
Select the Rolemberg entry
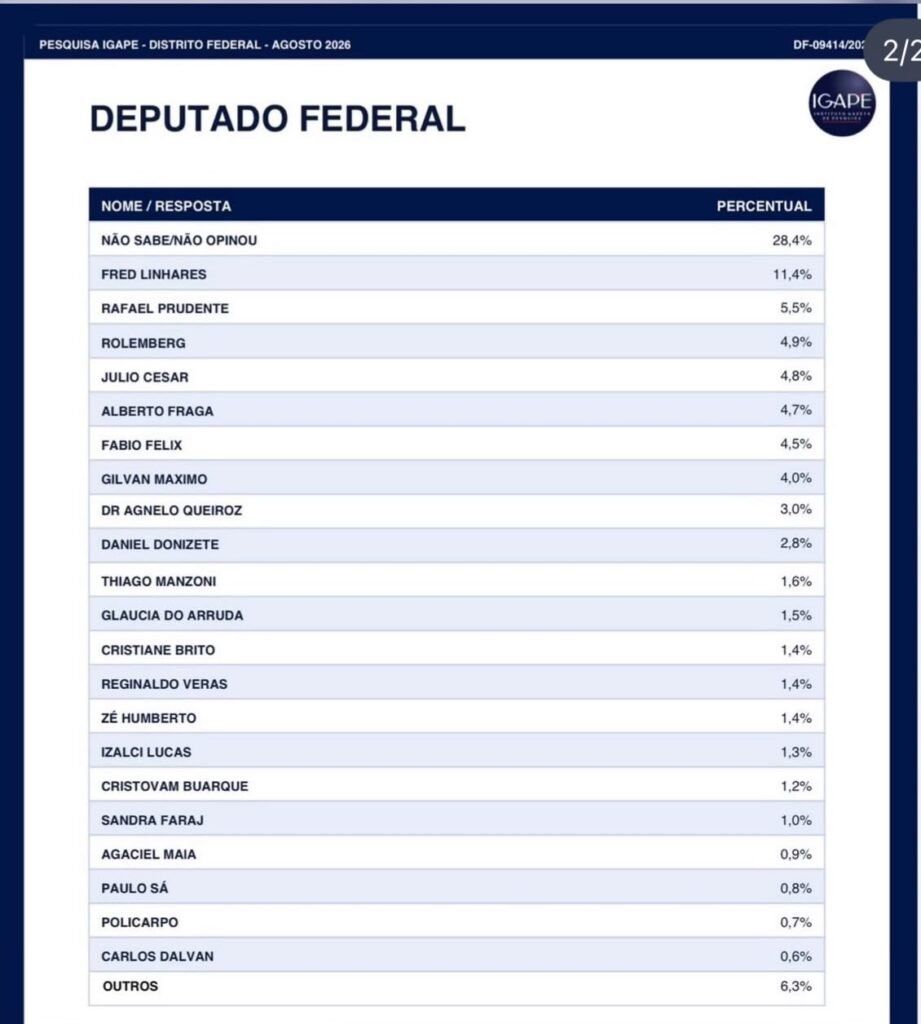[x=457, y=342]
